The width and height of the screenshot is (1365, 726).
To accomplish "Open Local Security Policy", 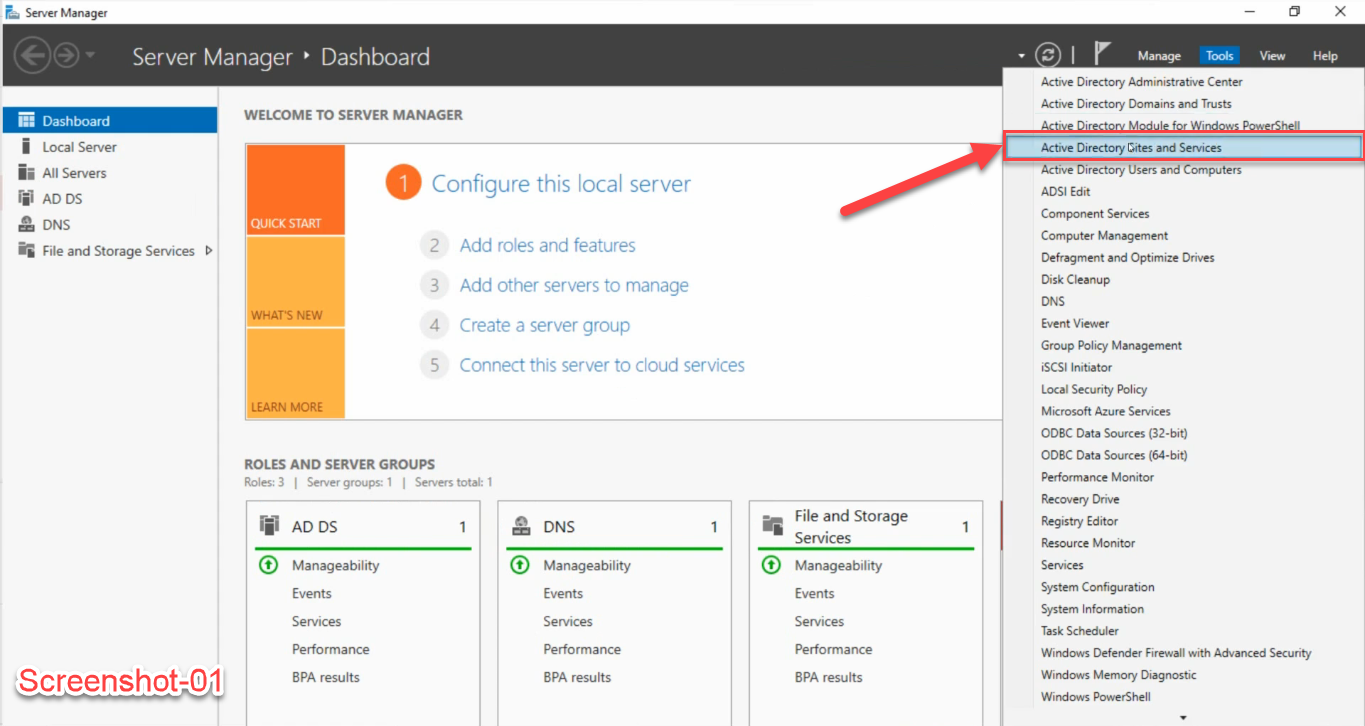I will 1184,389.
